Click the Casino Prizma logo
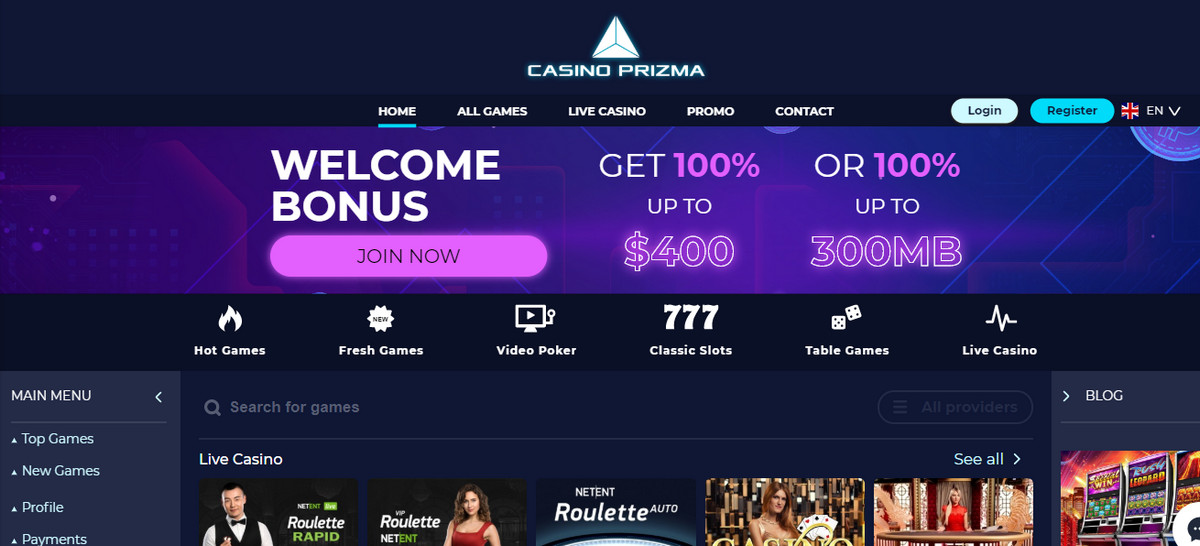The height and width of the screenshot is (546, 1200). [x=616, y=47]
